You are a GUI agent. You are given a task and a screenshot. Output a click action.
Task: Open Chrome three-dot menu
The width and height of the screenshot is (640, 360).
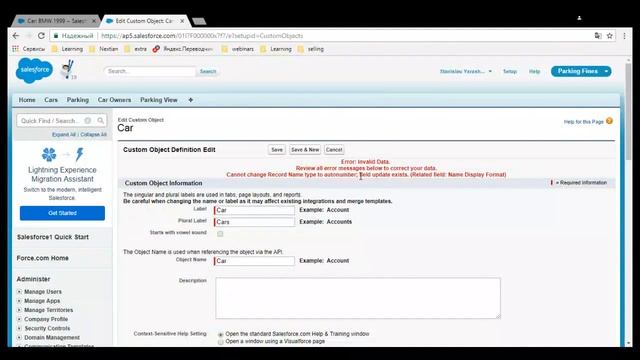624,36
